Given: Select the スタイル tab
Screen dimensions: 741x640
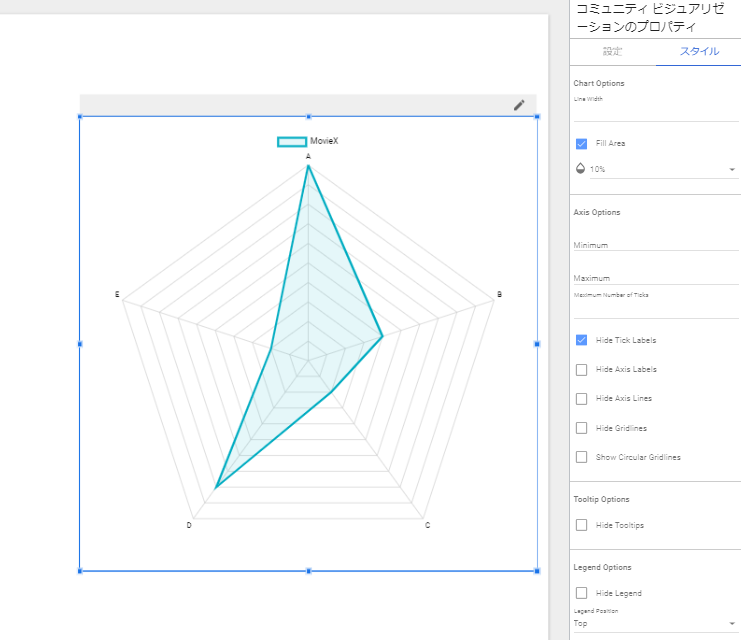Looking at the screenshot, I should [x=699, y=51].
